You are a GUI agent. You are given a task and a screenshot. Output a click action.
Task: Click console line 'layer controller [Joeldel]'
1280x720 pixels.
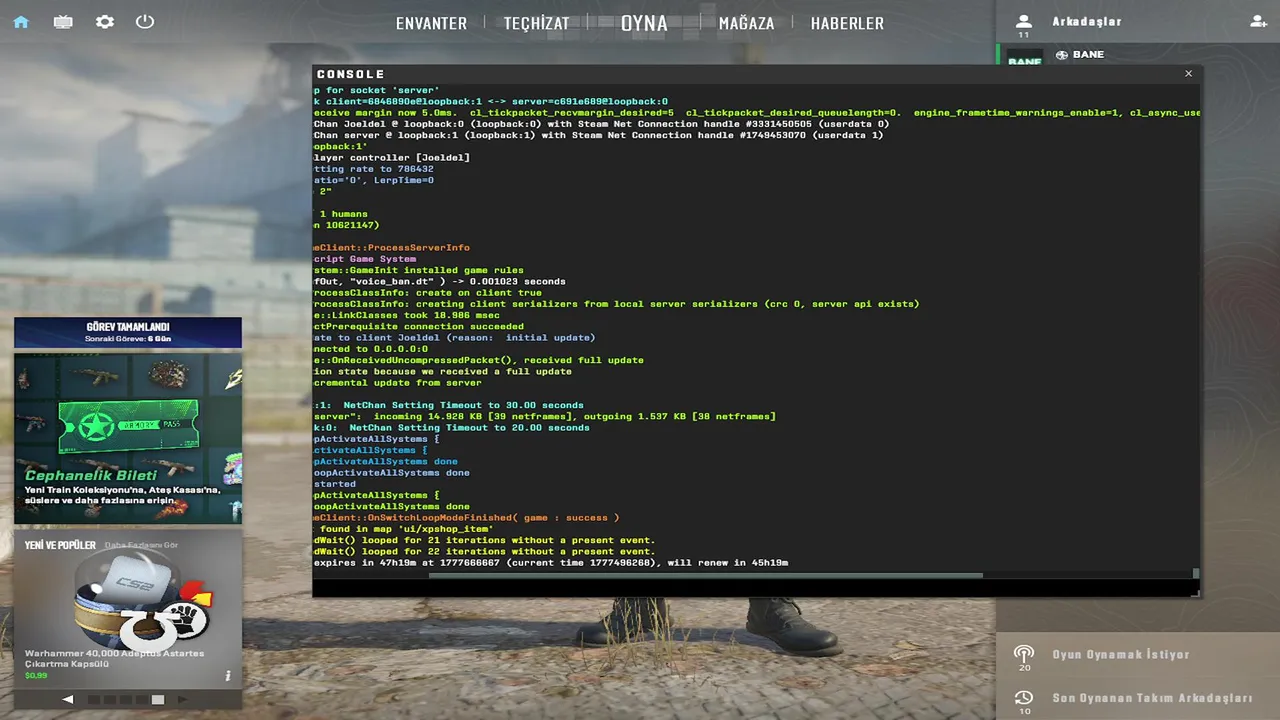(x=391, y=157)
